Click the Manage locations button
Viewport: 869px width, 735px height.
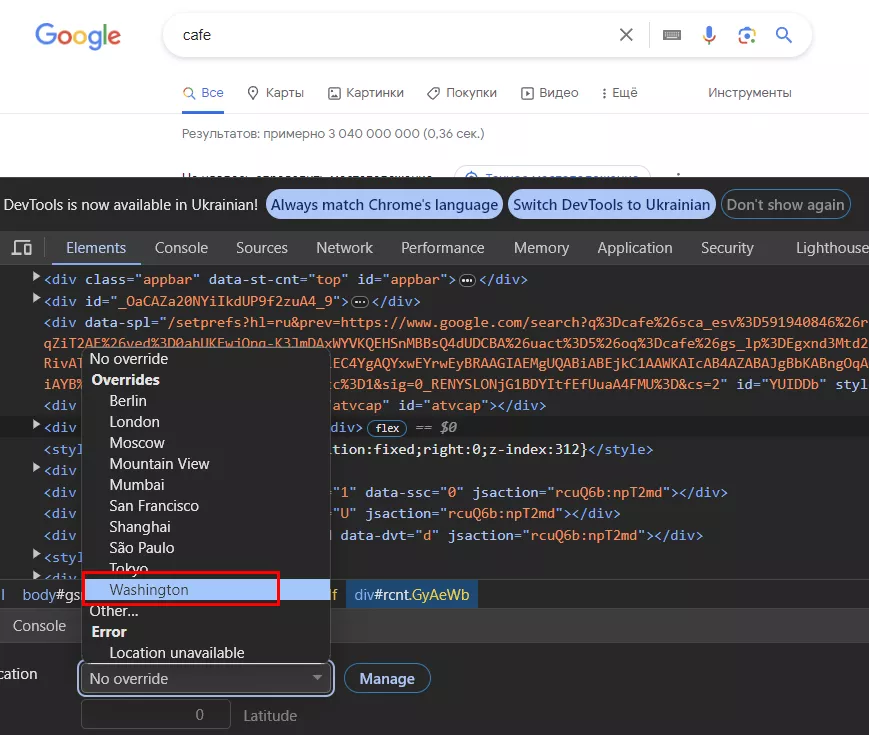click(387, 678)
